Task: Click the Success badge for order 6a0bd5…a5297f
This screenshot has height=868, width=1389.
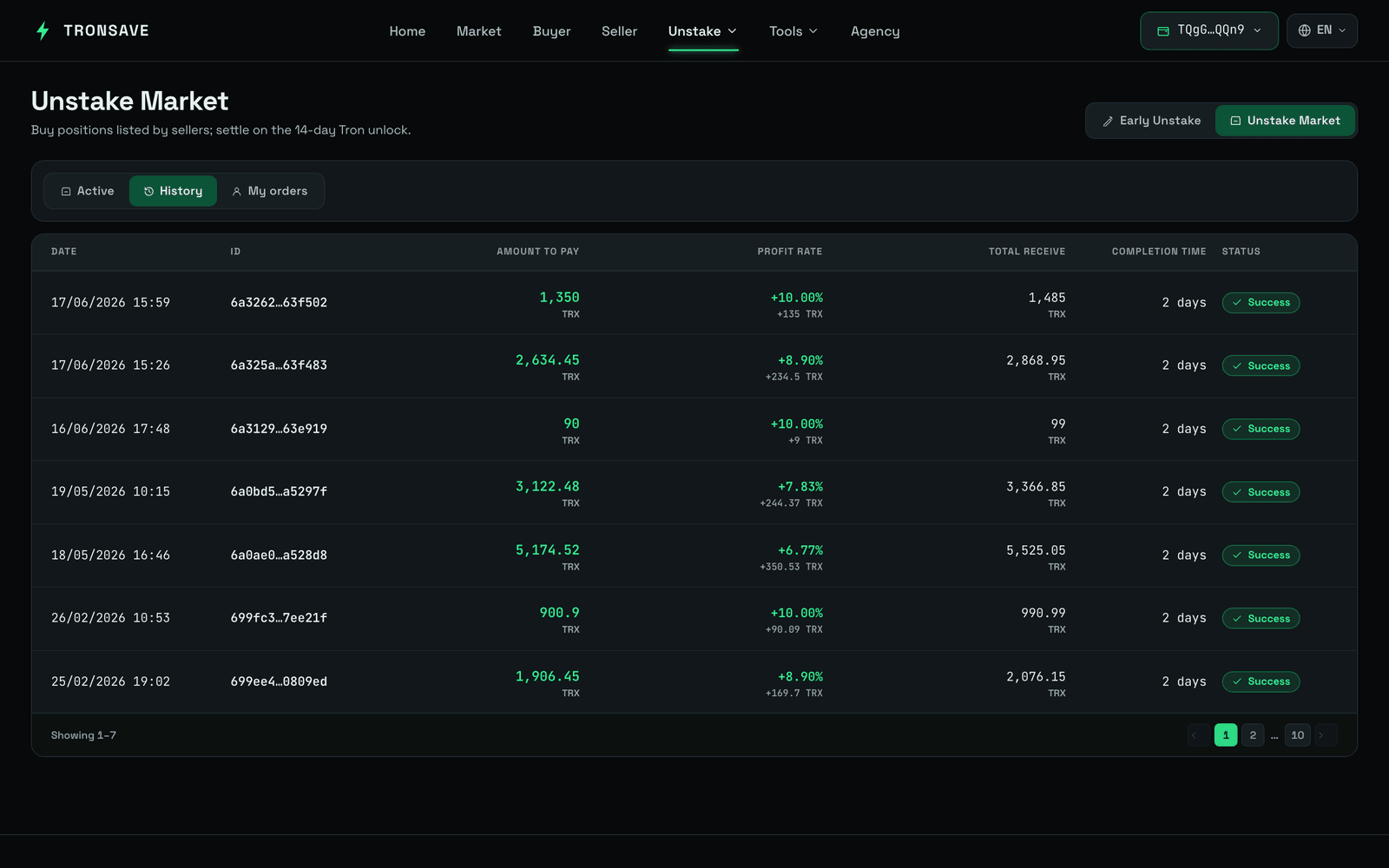Action: (1261, 492)
